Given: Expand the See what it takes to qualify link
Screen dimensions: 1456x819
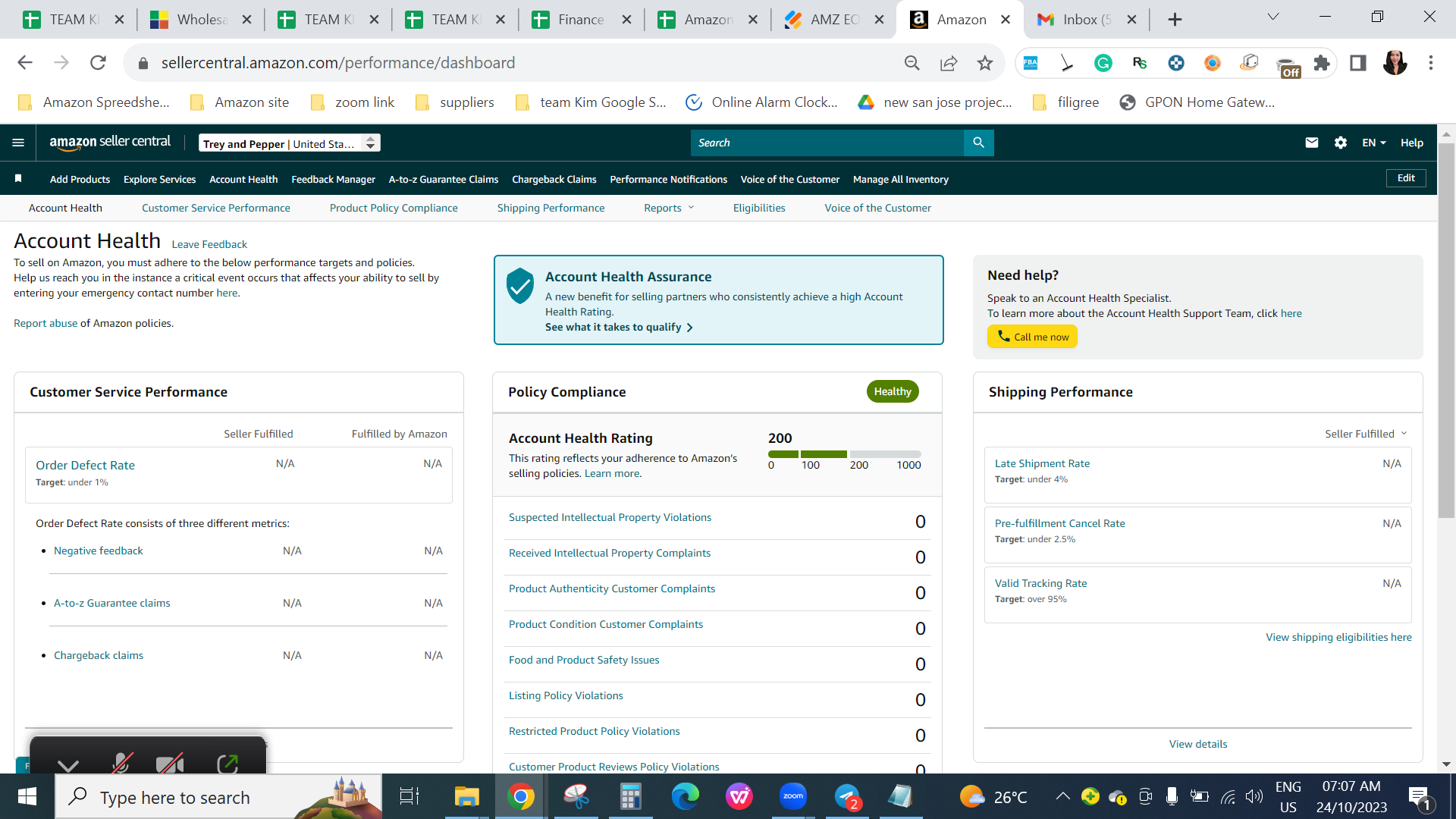Looking at the screenshot, I should 619,327.
